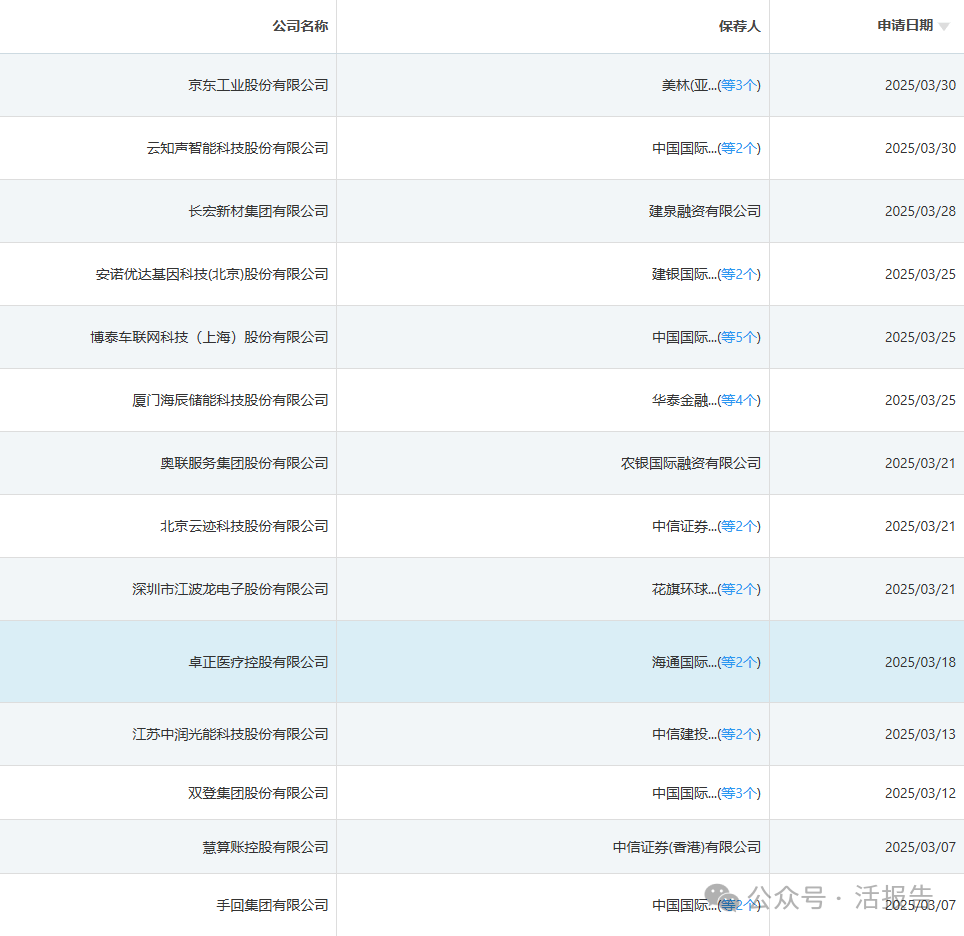964x936 pixels.
Task: Open 慧算账控股有限公司 entry
Action: click(x=265, y=847)
